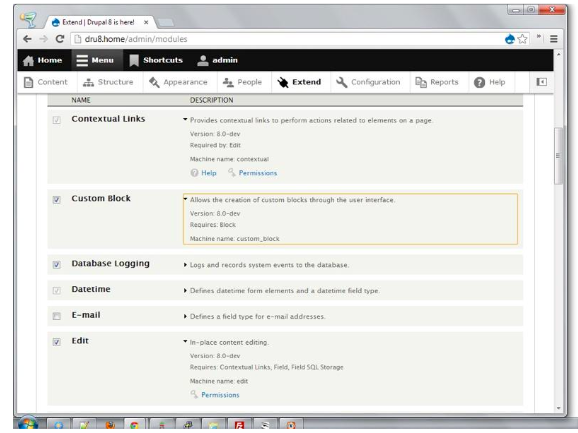The width and height of the screenshot is (578, 433).
Task: Reload the page with the refresh icon
Action: pyautogui.click(x=60, y=39)
